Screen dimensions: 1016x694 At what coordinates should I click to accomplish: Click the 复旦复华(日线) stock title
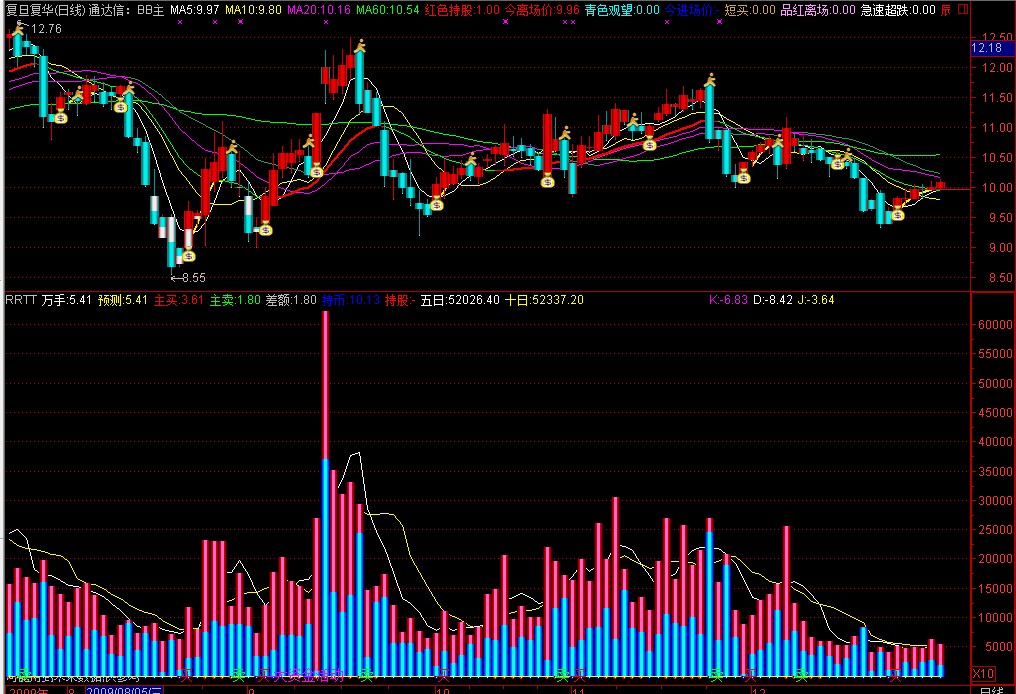click(45, 10)
